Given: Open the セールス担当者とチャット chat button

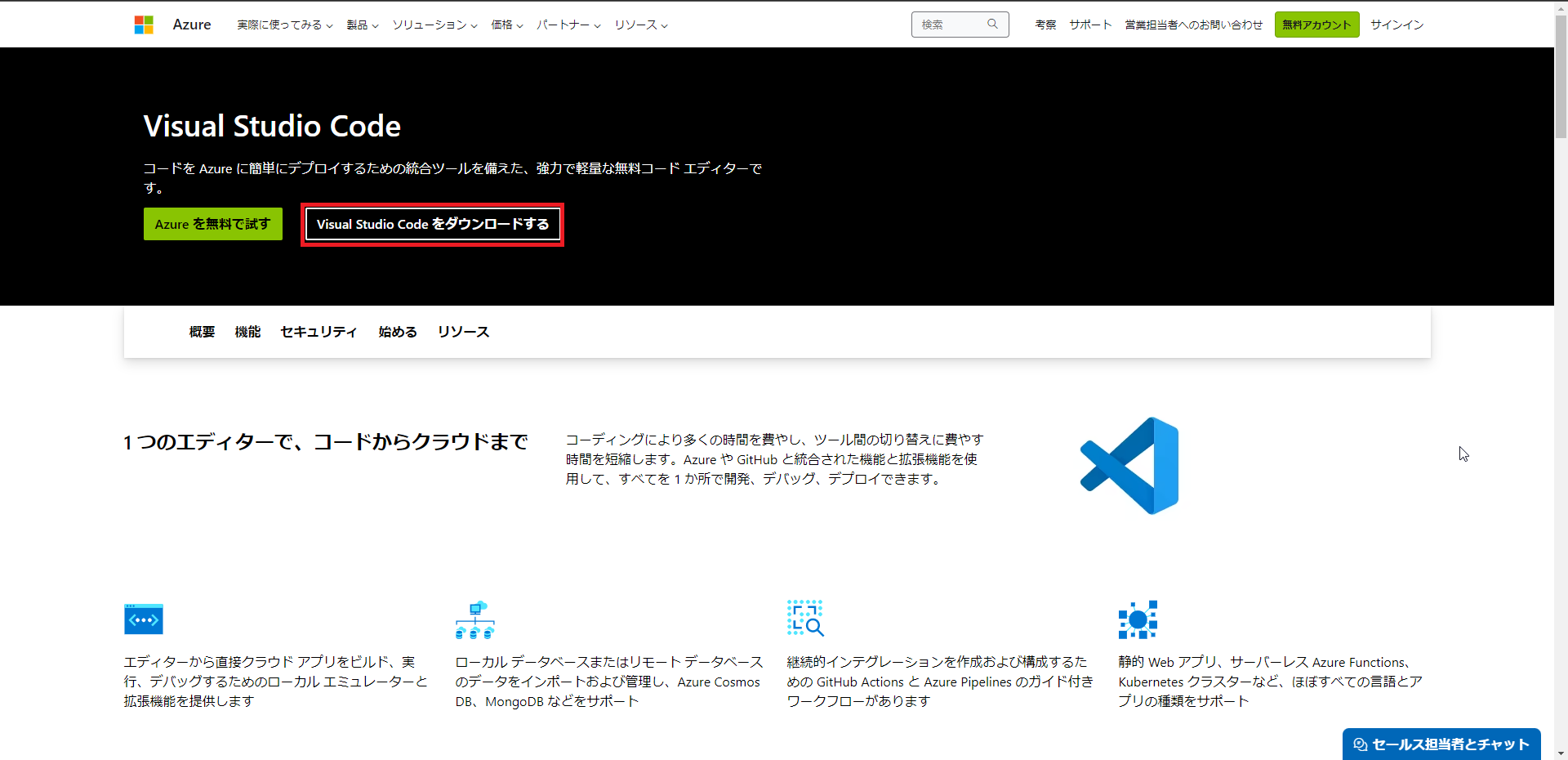Looking at the screenshot, I should click(x=1441, y=744).
